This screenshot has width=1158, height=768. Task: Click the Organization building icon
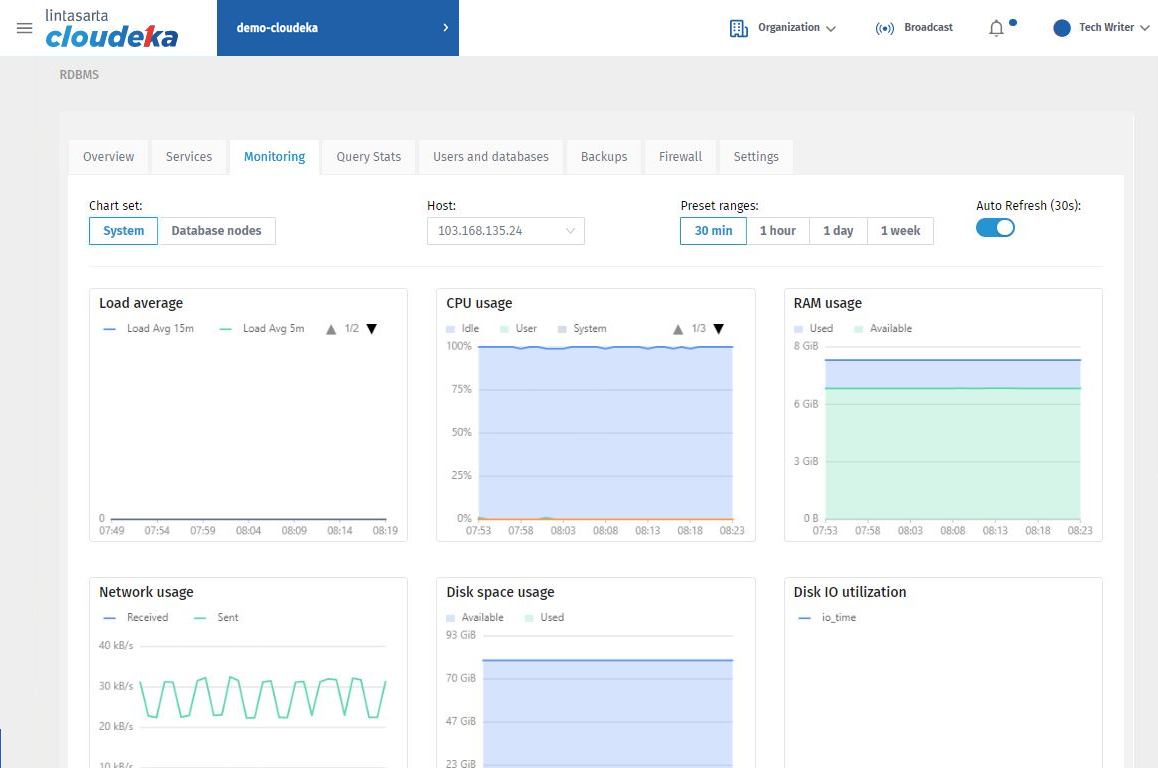click(x=739, y=28)
